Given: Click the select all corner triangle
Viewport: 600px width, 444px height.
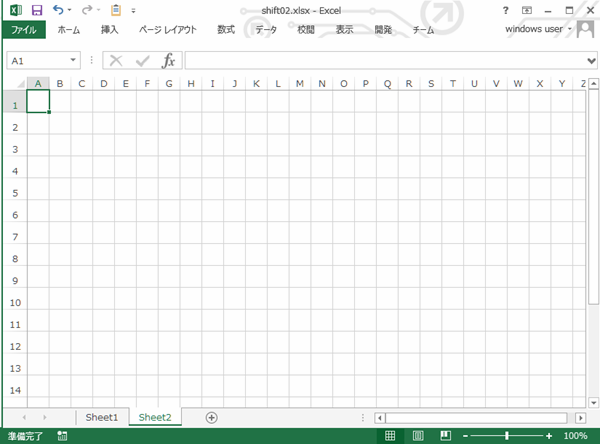Looking at the screenshot, I should [16, 83].
